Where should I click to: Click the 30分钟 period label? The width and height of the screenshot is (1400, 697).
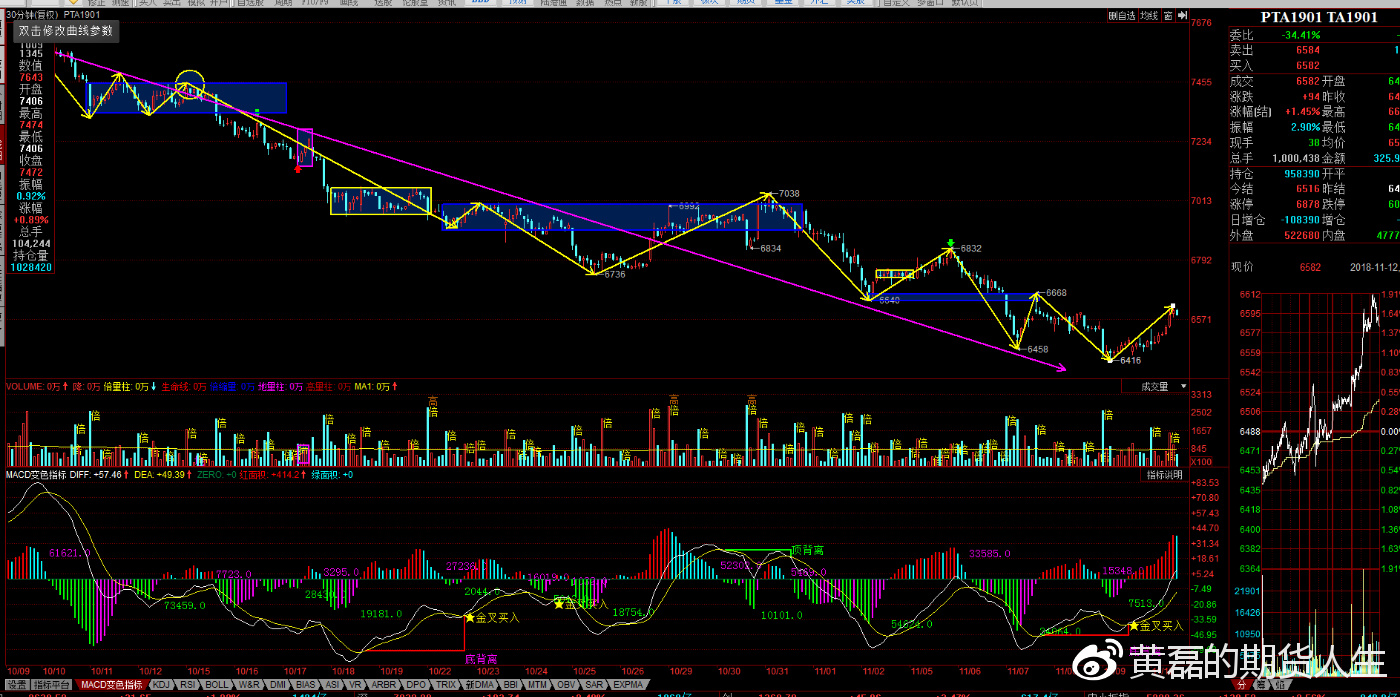coord(25,15)
